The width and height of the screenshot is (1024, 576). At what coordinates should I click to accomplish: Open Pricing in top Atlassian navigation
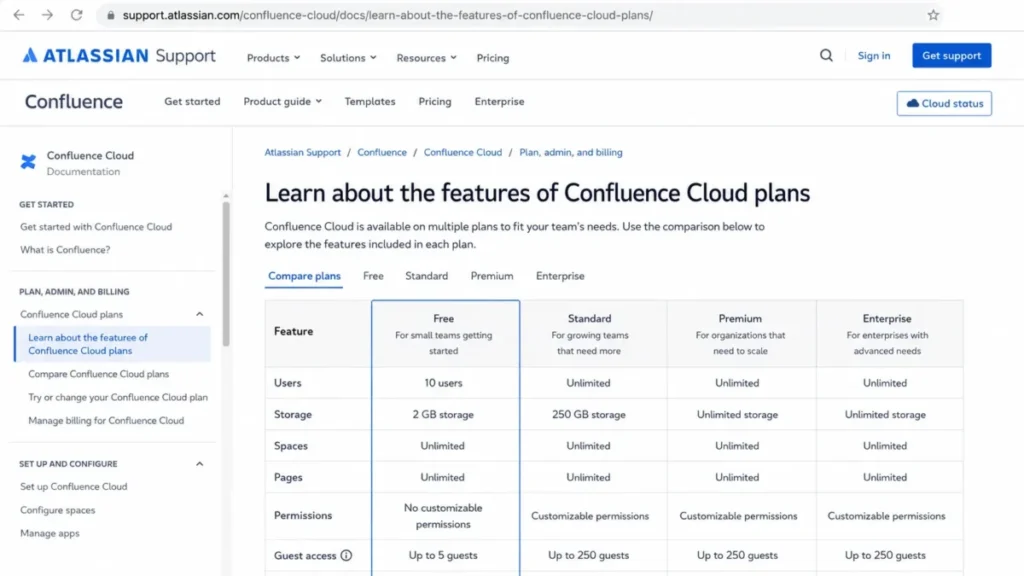(492, 57)
